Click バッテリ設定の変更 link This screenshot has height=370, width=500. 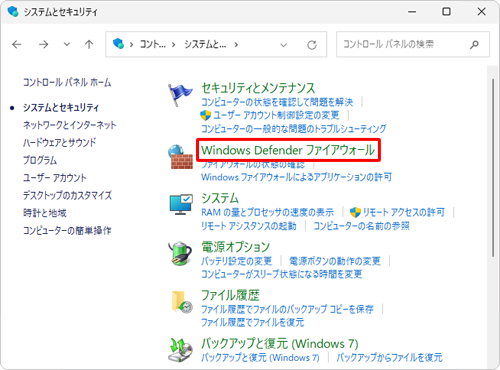pos(237,261)
